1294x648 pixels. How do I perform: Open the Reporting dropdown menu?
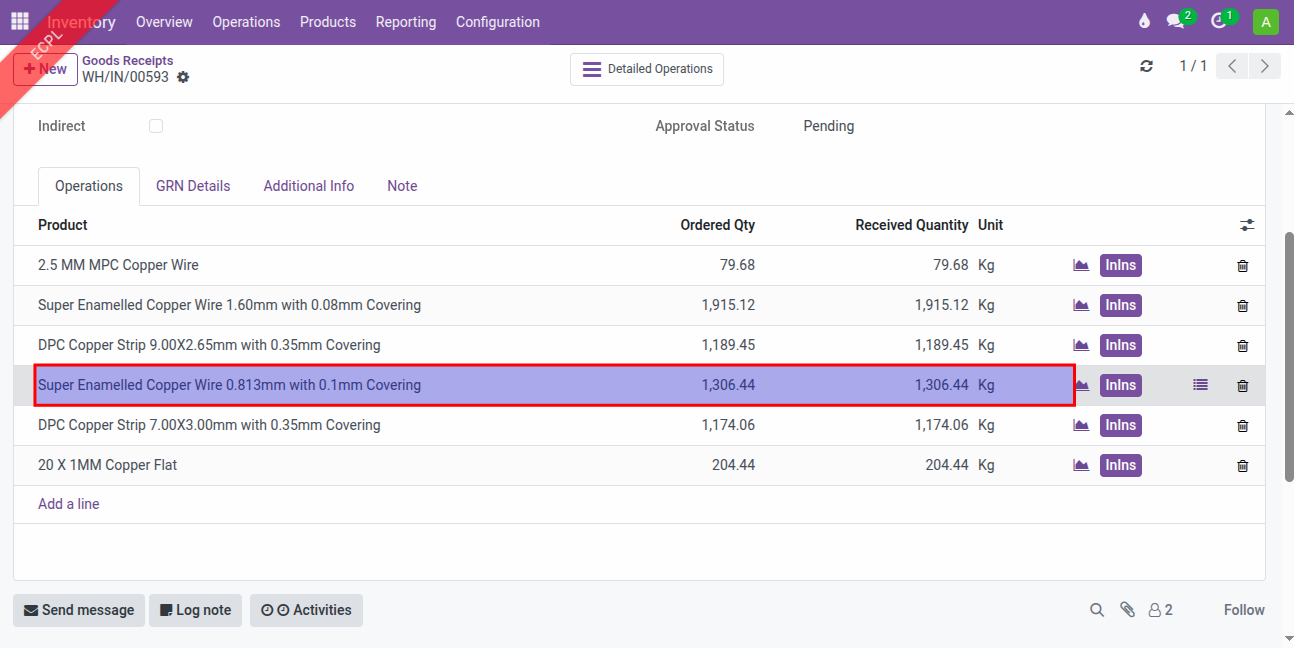(405, 21)
